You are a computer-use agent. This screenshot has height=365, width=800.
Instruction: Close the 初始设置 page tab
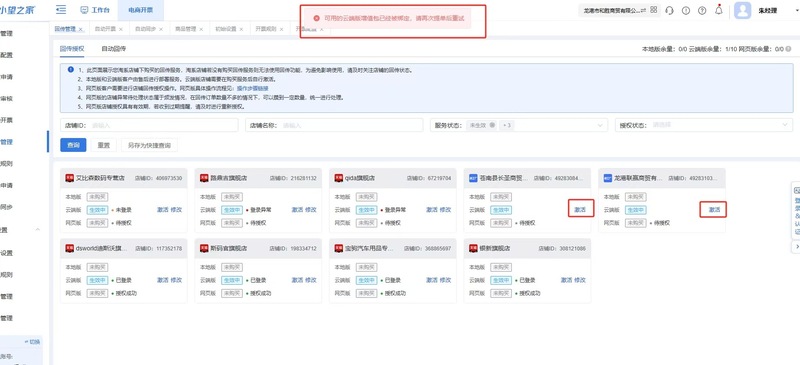pyautogui.click(x=241, y=30)
